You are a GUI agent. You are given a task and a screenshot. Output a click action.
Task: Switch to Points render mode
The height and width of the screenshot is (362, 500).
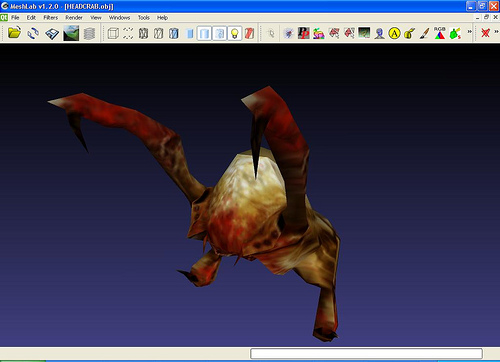(128, 33)
